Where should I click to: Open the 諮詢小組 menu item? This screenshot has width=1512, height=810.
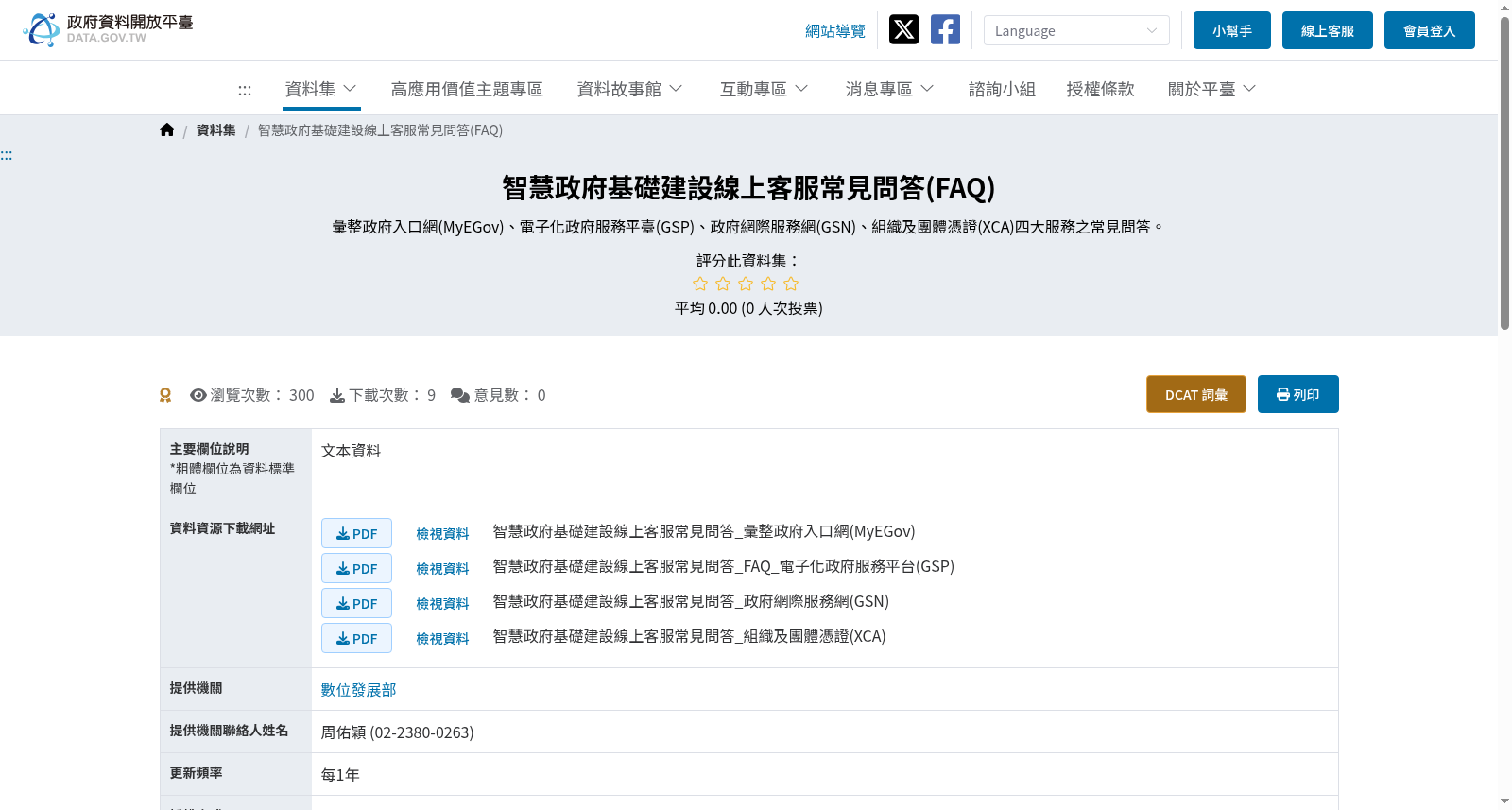1002,89
